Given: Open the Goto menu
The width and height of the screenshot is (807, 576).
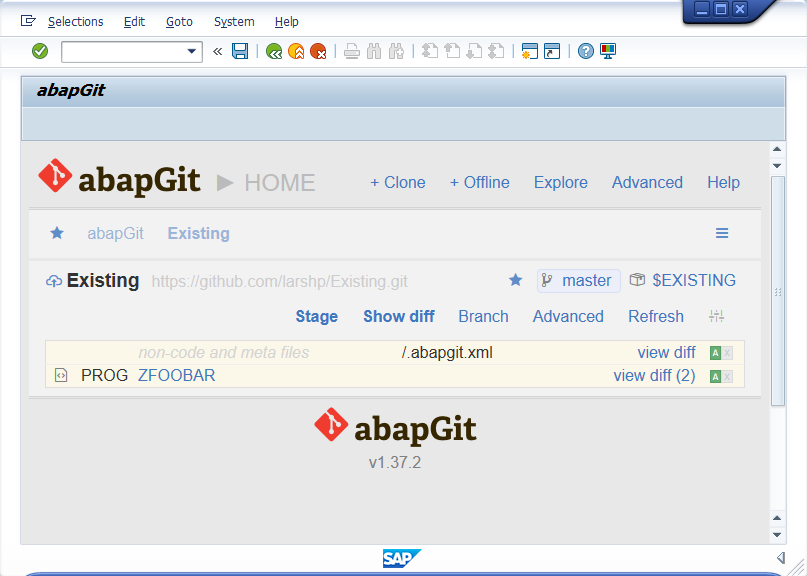Looking at the screenshot, I should point(179,22).
